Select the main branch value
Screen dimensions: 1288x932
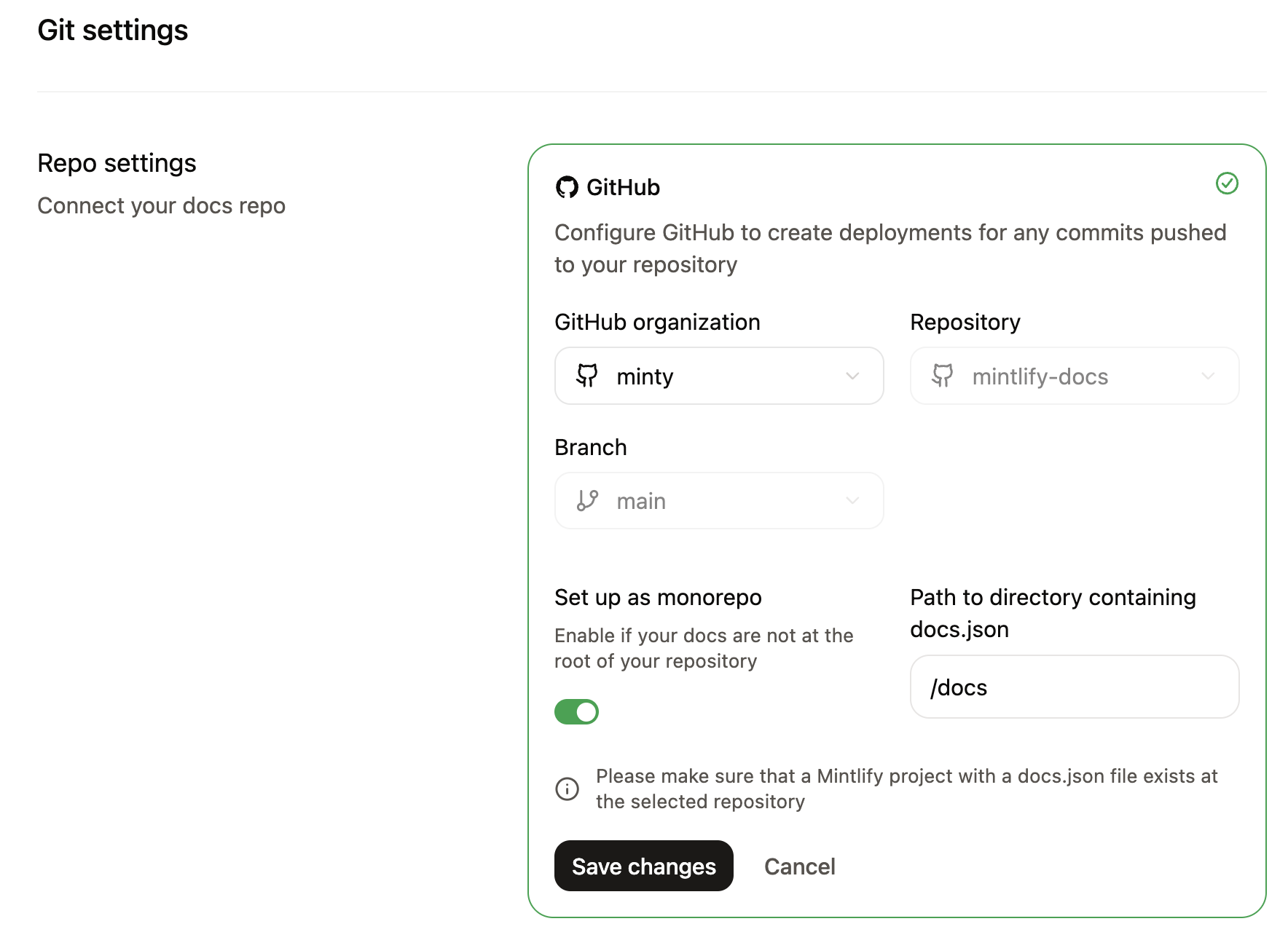(641, 500)
